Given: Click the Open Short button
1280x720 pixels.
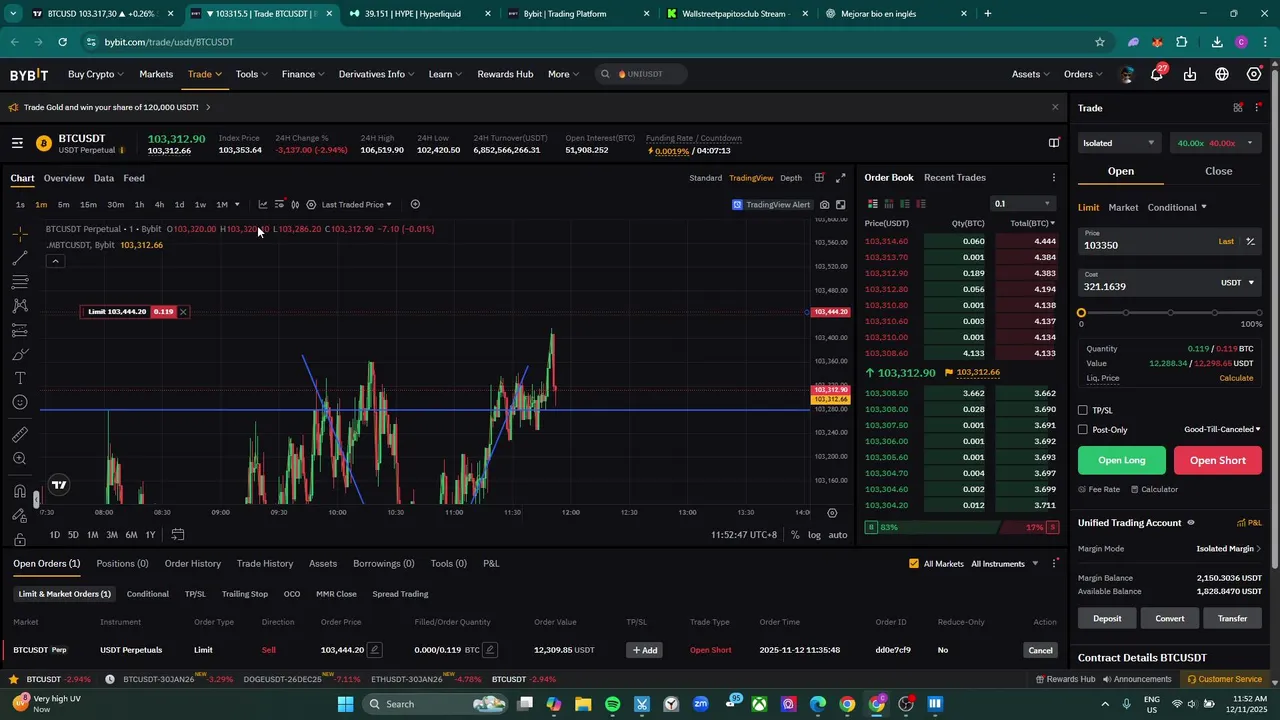Looking at the screenshot, I should 1218,460.
